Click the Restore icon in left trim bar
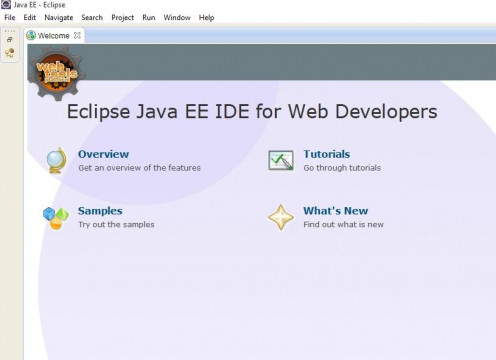This screenshot has height=360, width=496. [10, 40]
